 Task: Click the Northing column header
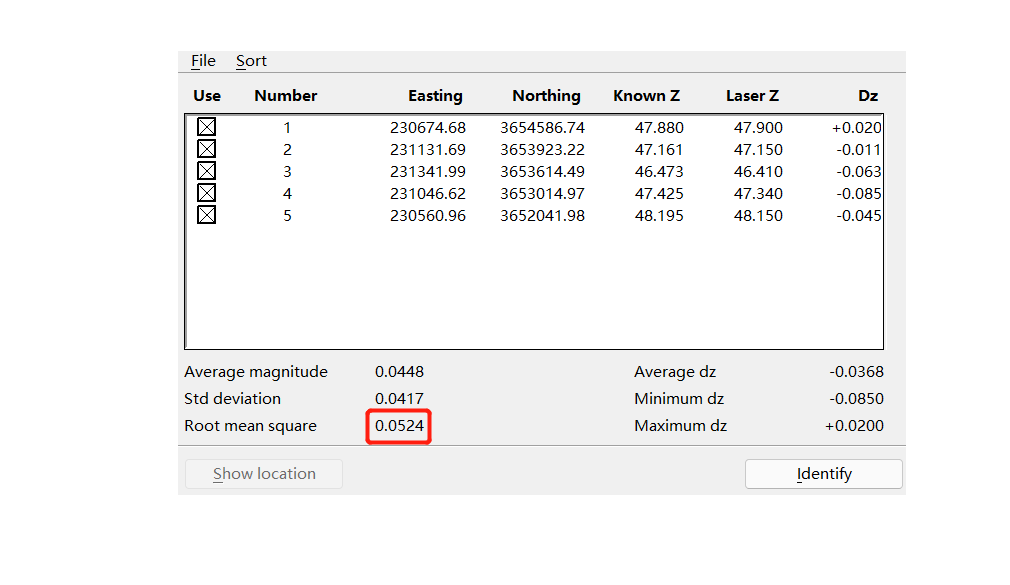pyautogui.click(x=546, y=96)
